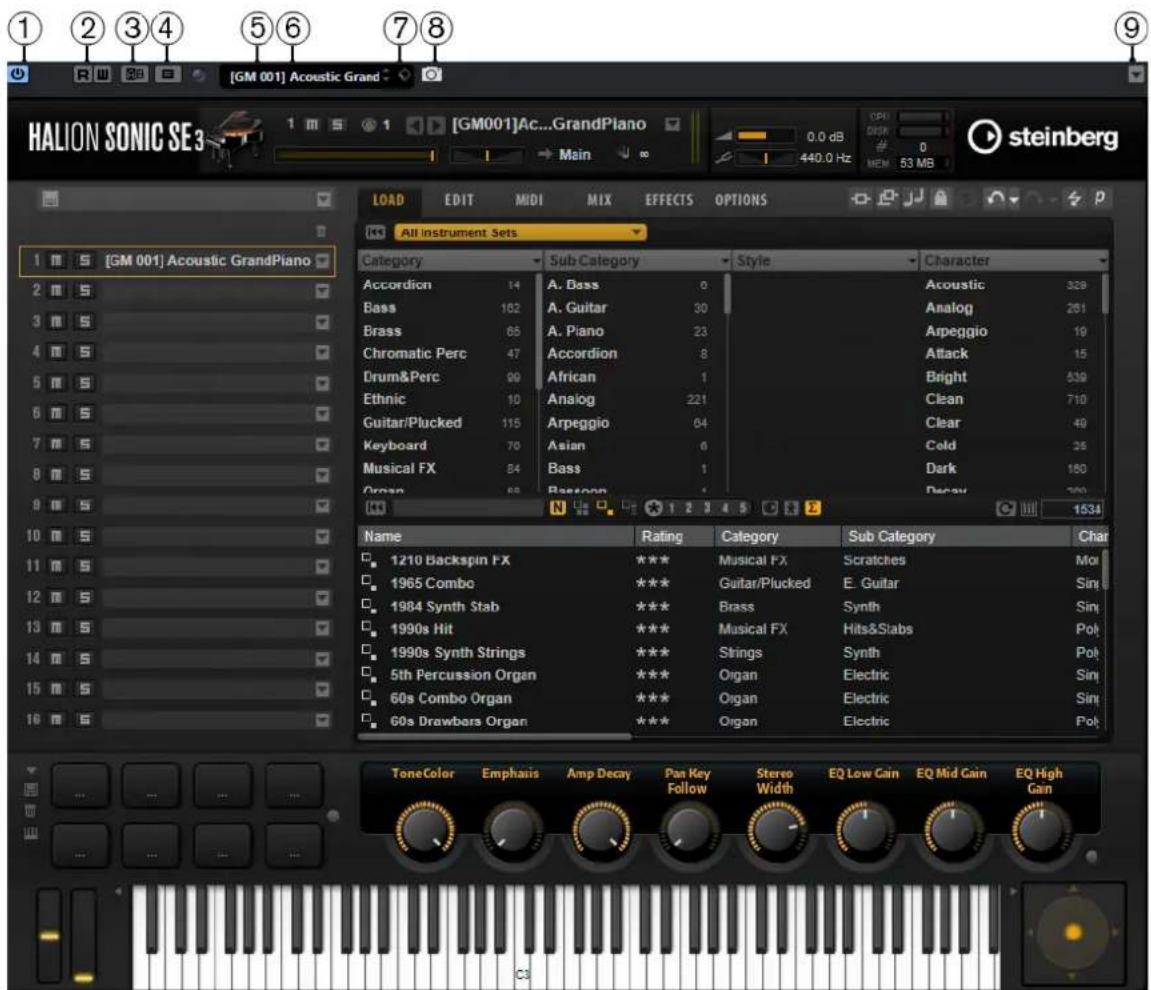The width and height of the screenshot is (1151, 990).
Task: Open the top-right plug-in functions menu
Action: click(x=1136, y=74)
